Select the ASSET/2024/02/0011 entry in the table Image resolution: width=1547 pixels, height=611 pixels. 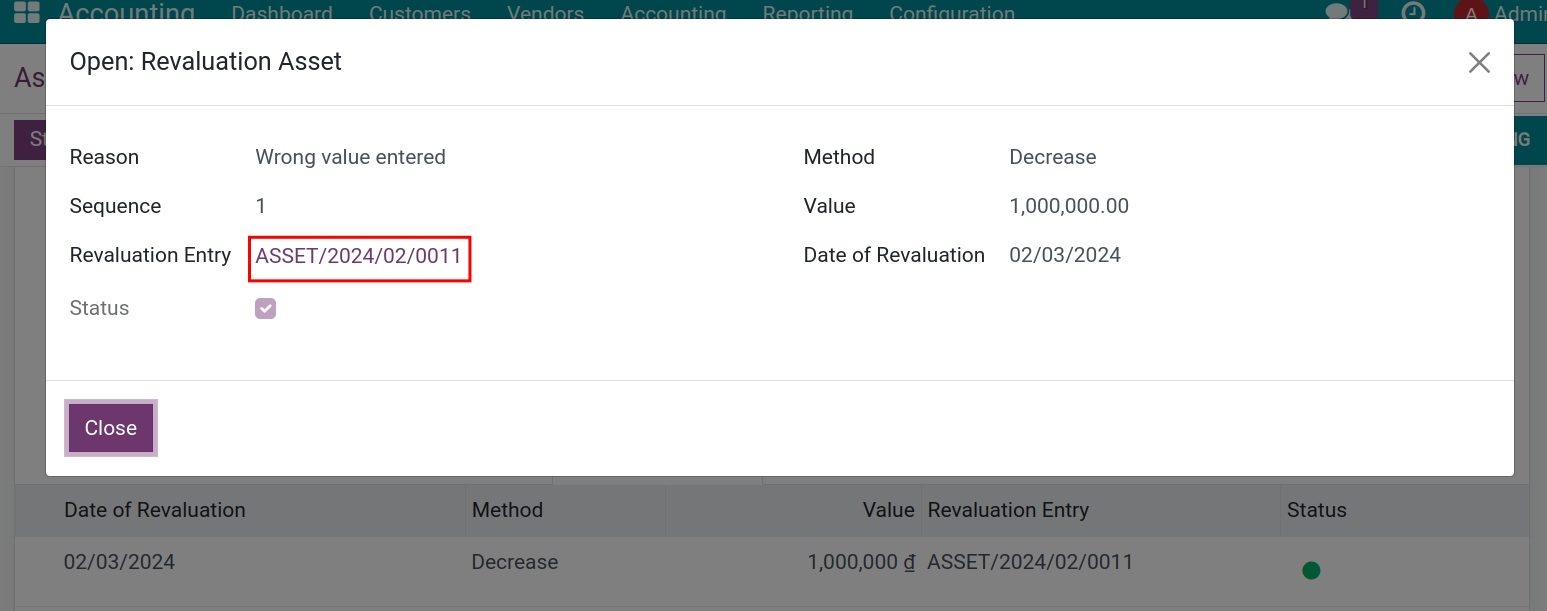point(1031,562)
